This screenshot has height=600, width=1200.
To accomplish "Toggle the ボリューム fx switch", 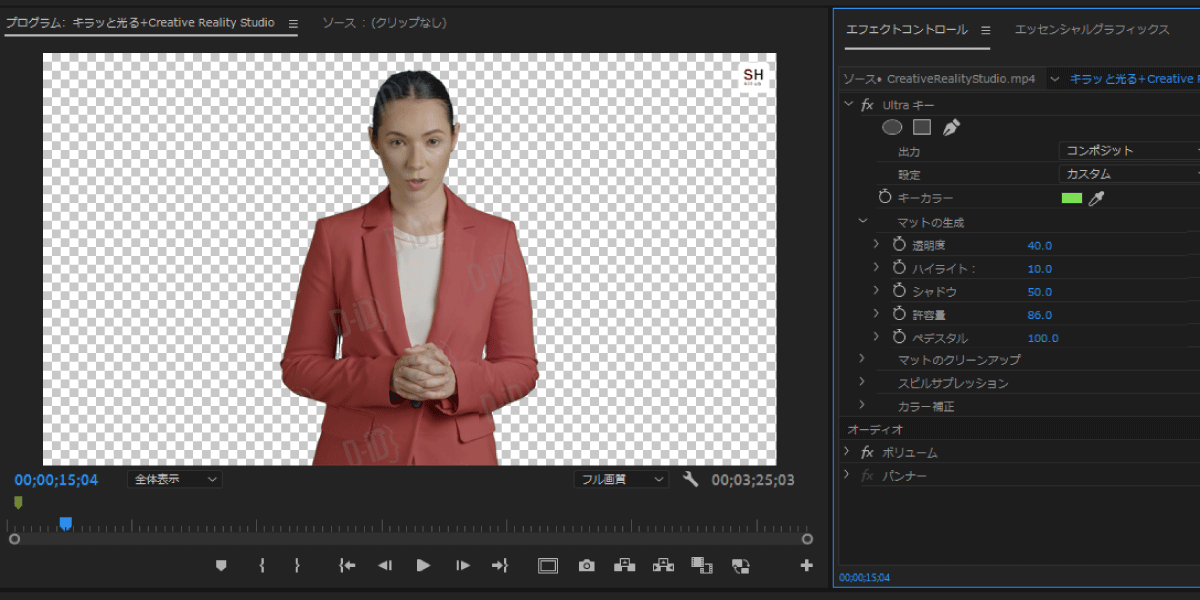I will (867, 452).
